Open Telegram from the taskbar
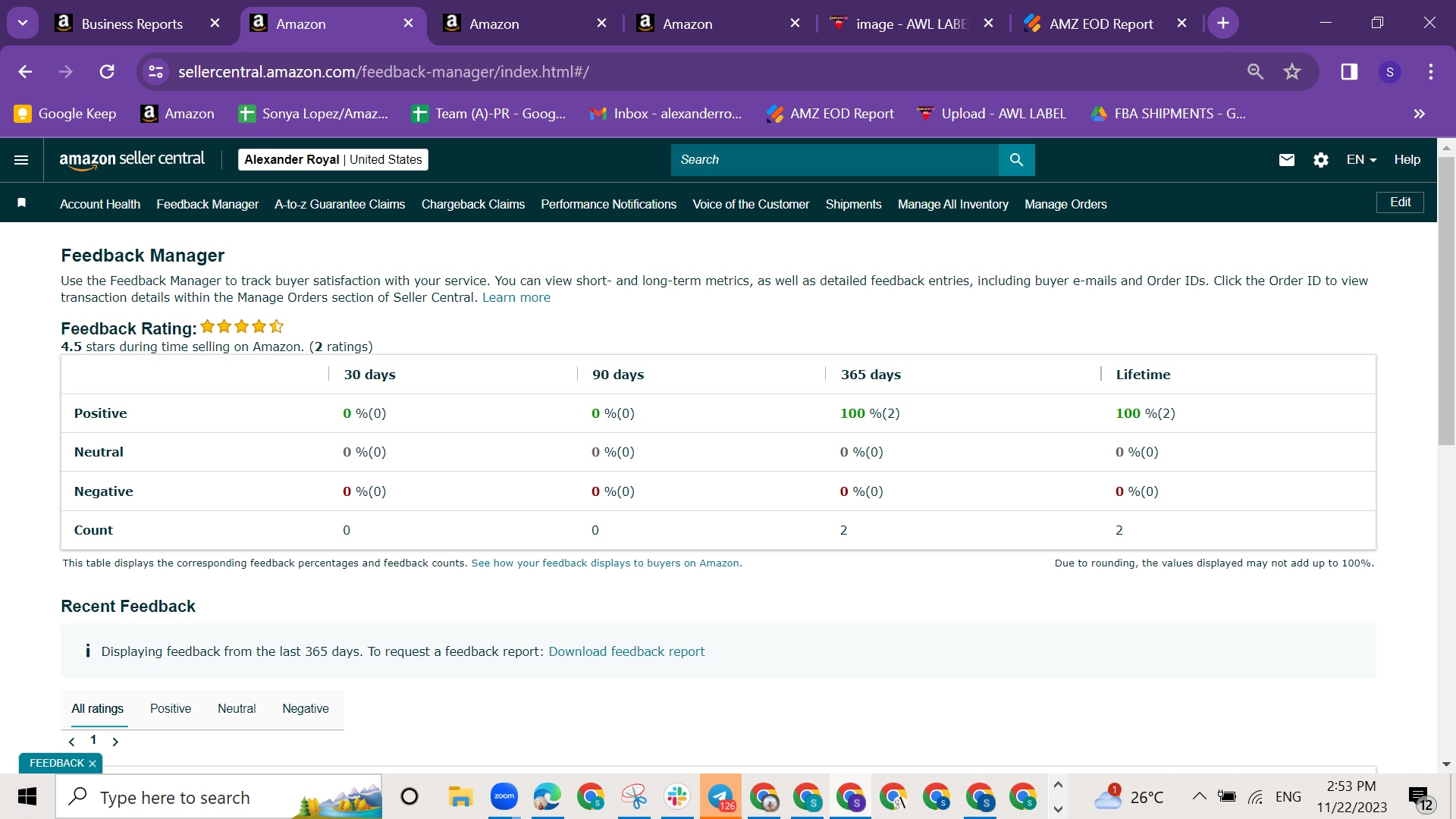The width and height of the screenshot is (1456, 819). click(x=720, y=796)
